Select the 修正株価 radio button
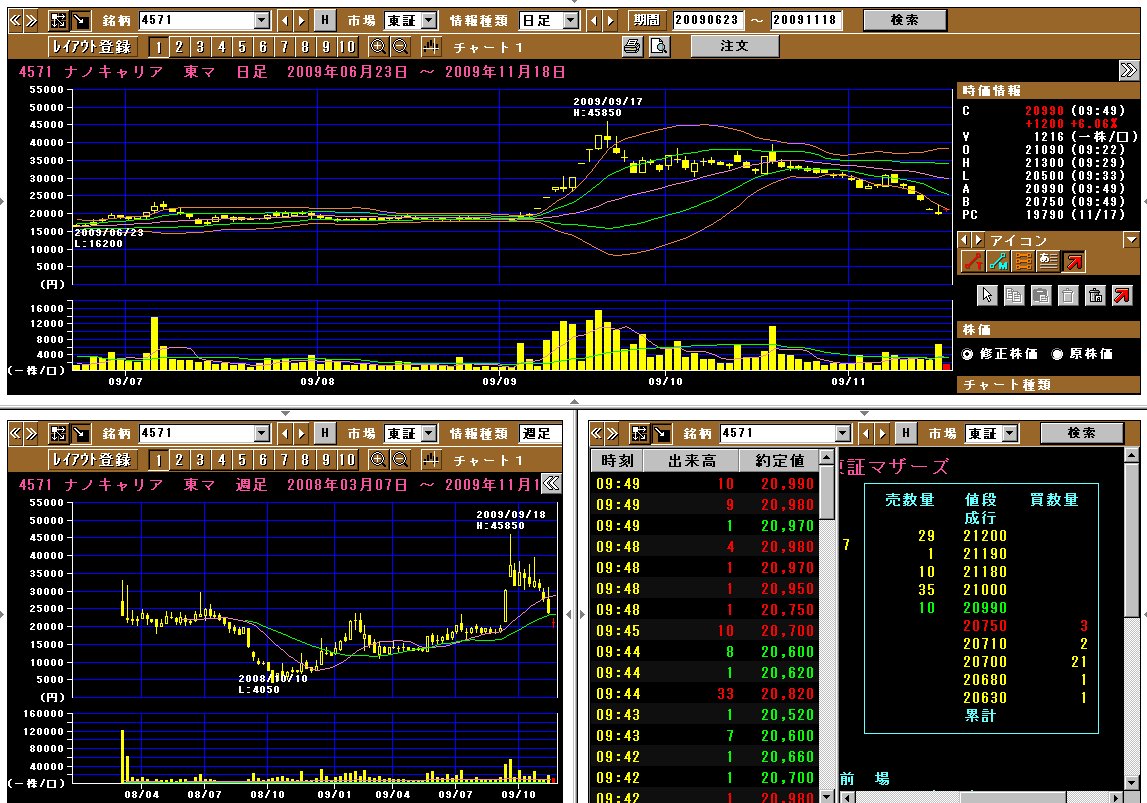The height and width of the screenshot is (803, 1147). tap(968, 354)
